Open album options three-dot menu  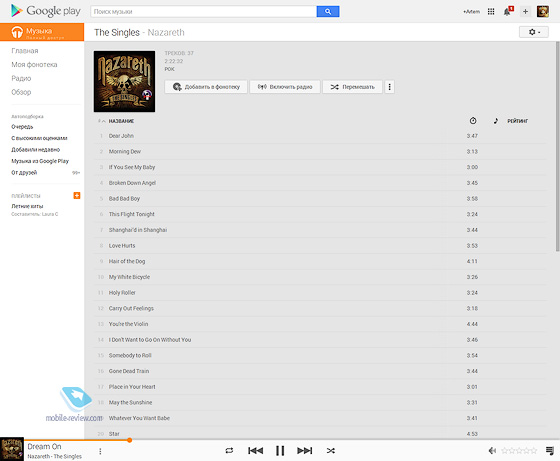pyautogui.click(x=389, y=87)
